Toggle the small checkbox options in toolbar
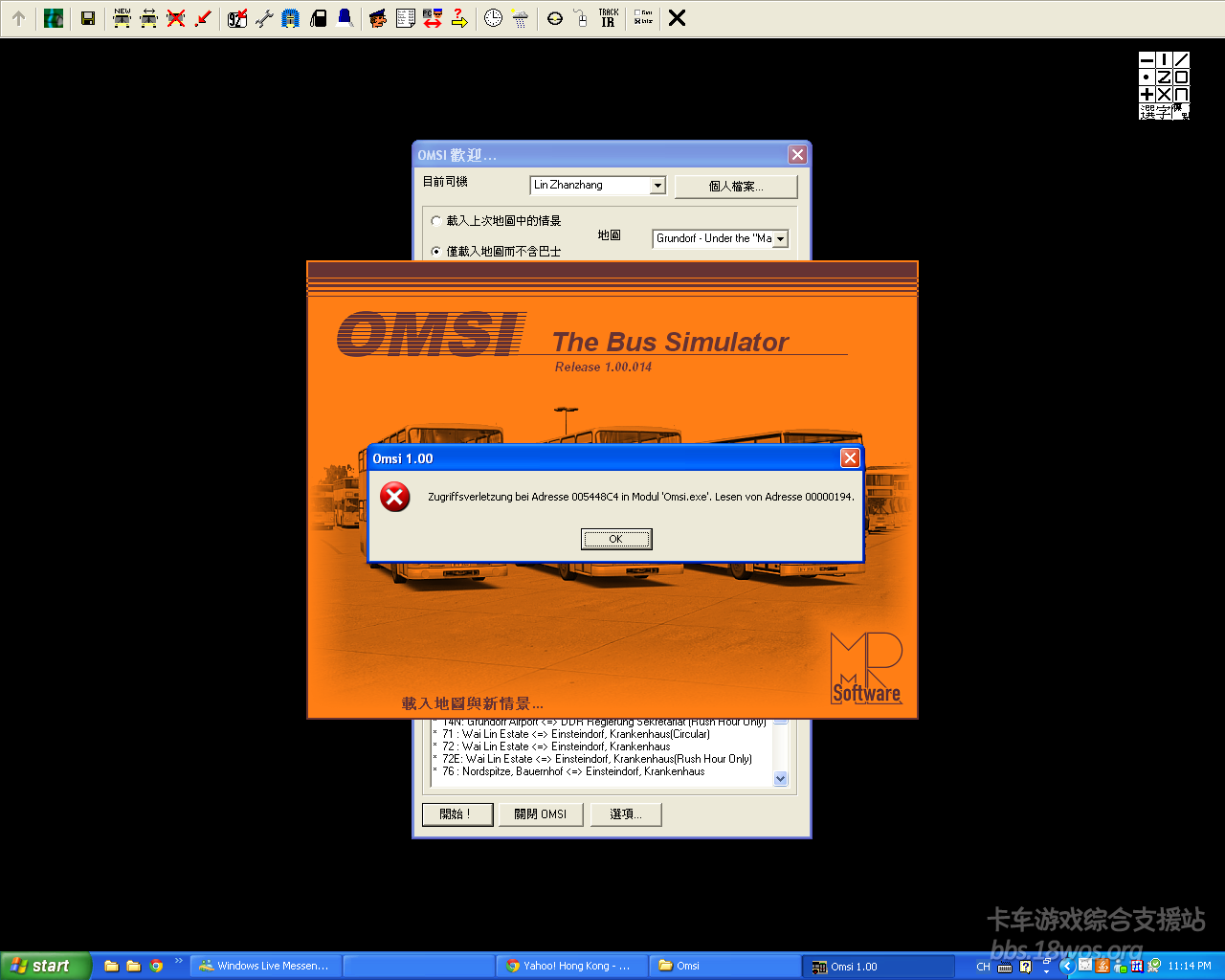1225x980 pixels. click(643, 17)
